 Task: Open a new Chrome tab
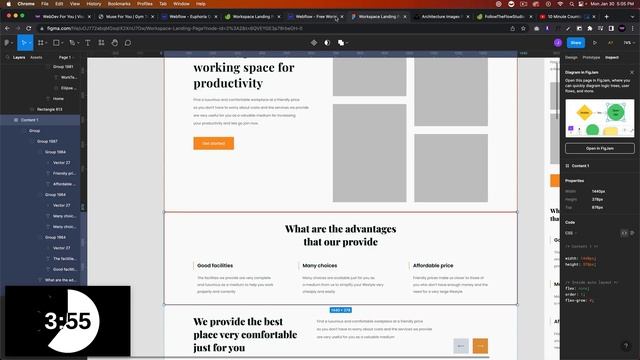point(607,17)
